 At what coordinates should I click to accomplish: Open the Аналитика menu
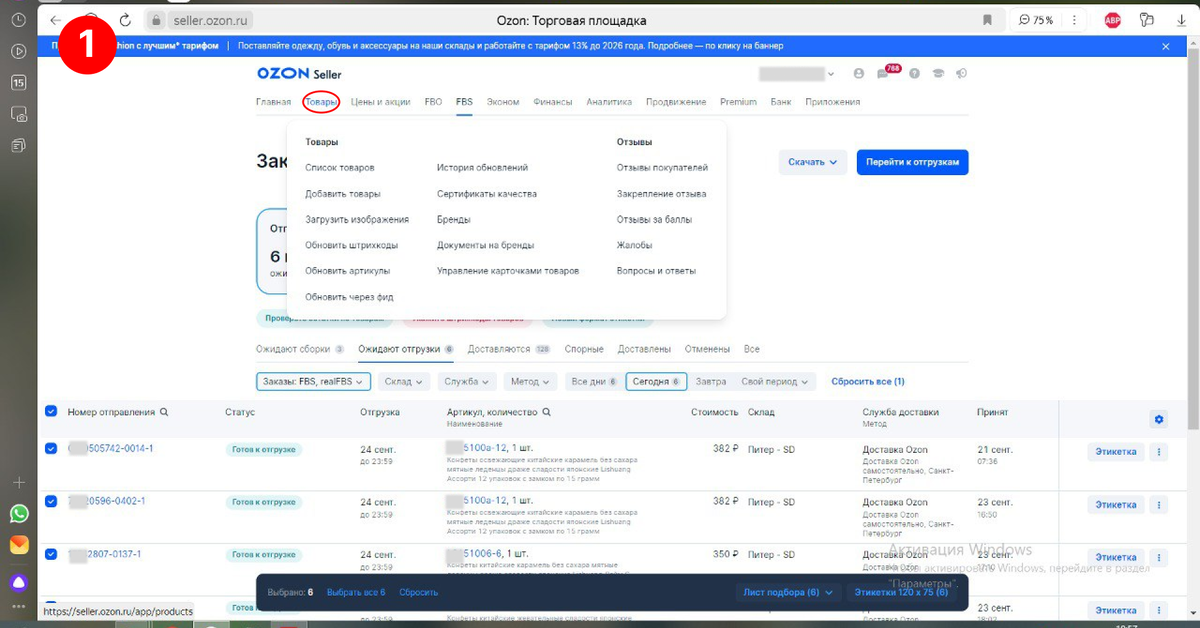pyautogui.click(x=609, y=102)
